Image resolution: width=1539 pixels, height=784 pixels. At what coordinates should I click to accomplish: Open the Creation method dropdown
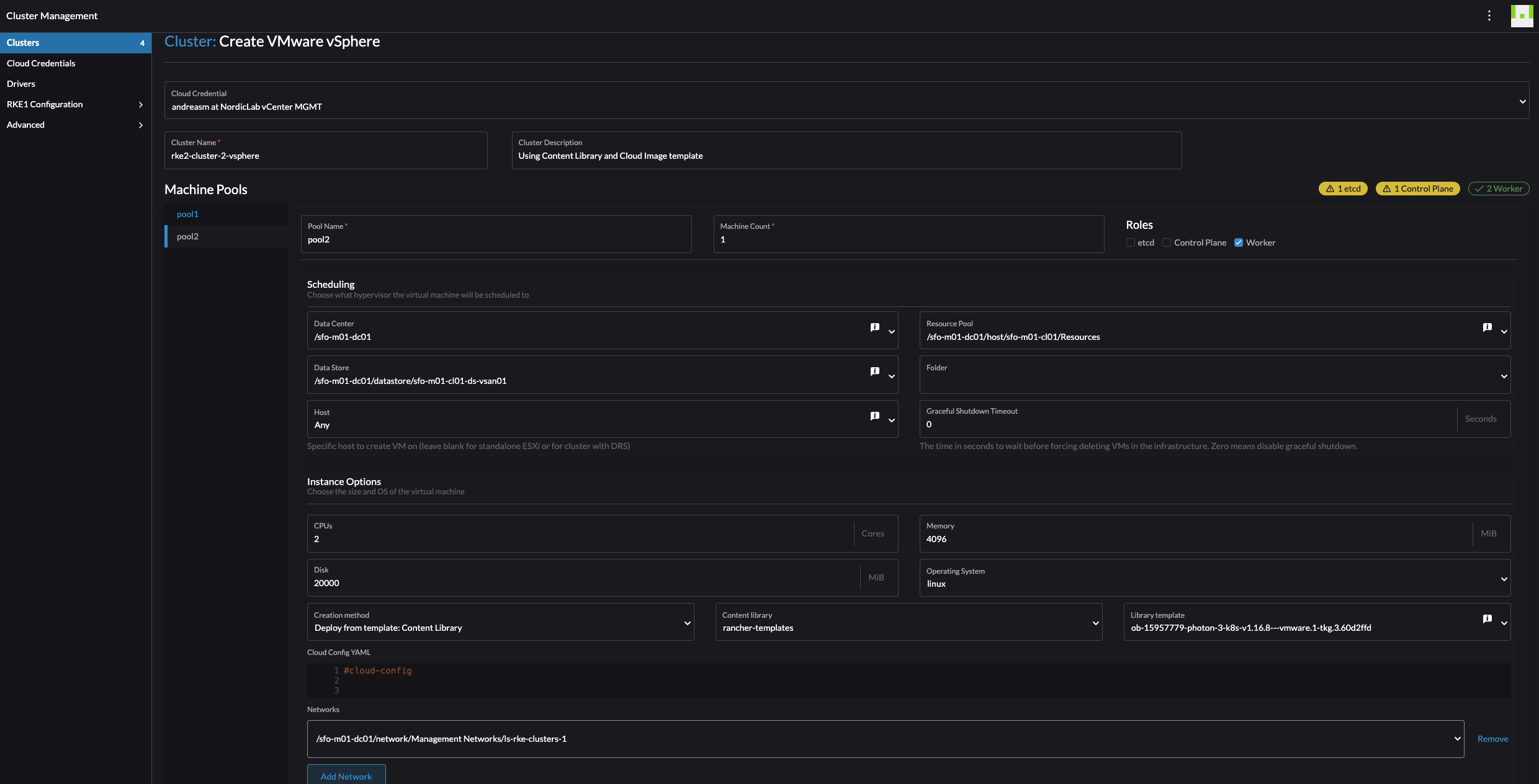click(500, 621)
